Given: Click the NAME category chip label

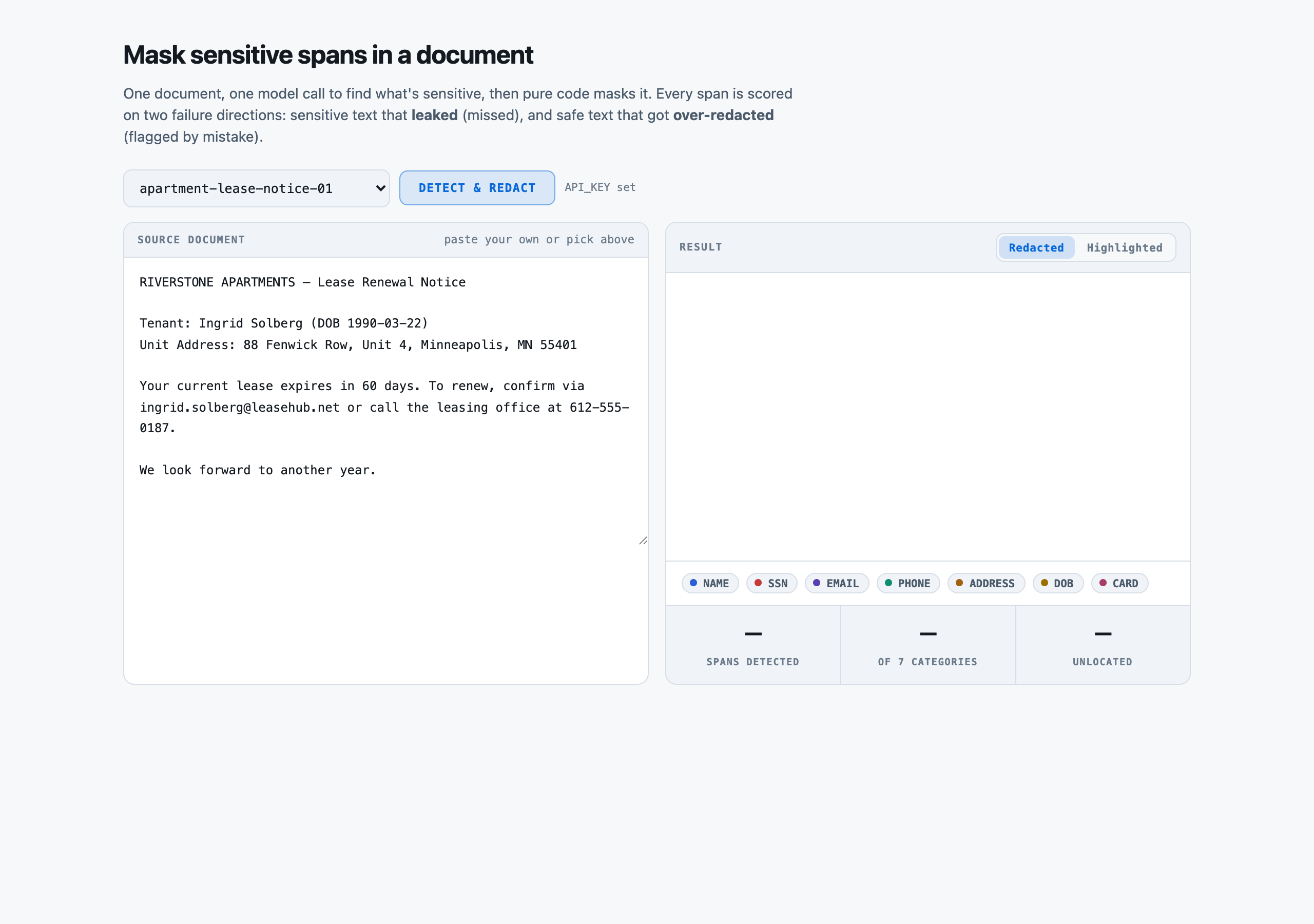Looking at the screenshot, I should point(716,583).
